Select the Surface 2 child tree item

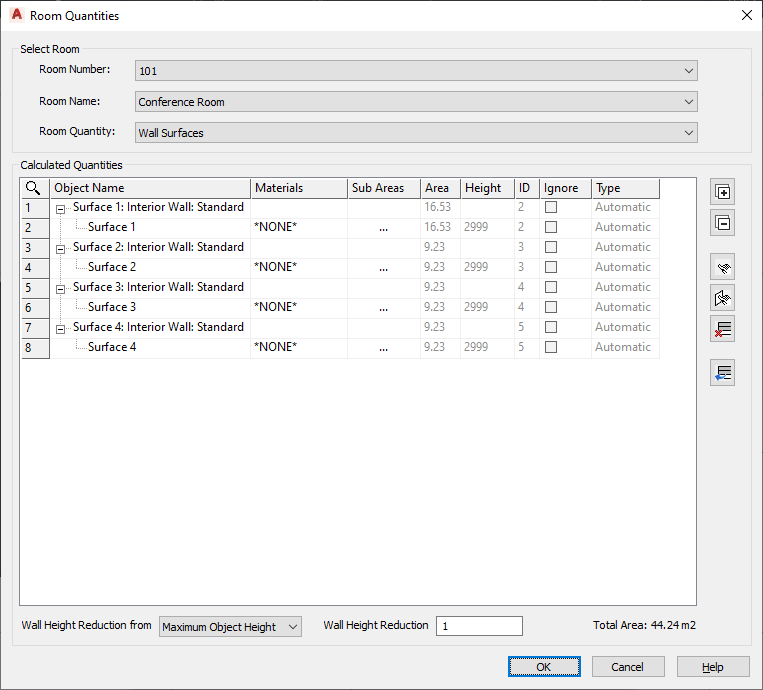click(x=112, y=267)
